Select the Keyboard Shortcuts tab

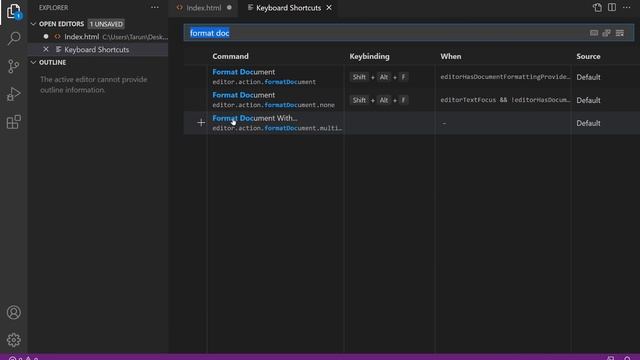[288, 8]
